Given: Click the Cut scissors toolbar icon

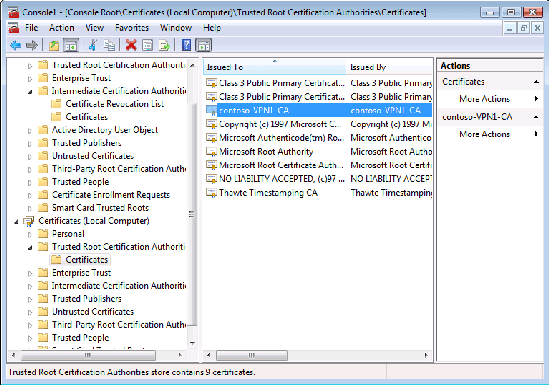Looking at the screenshot, I should [x=93, y=45].
